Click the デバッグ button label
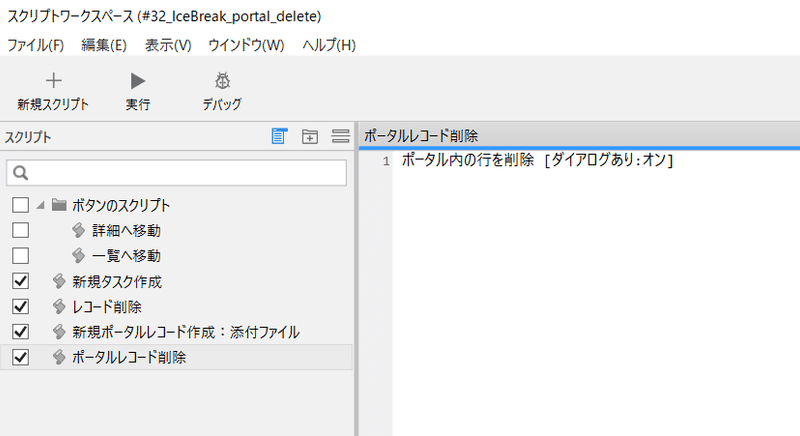The height and width of the screenshot is (436, 800). [x=222, y=105]
